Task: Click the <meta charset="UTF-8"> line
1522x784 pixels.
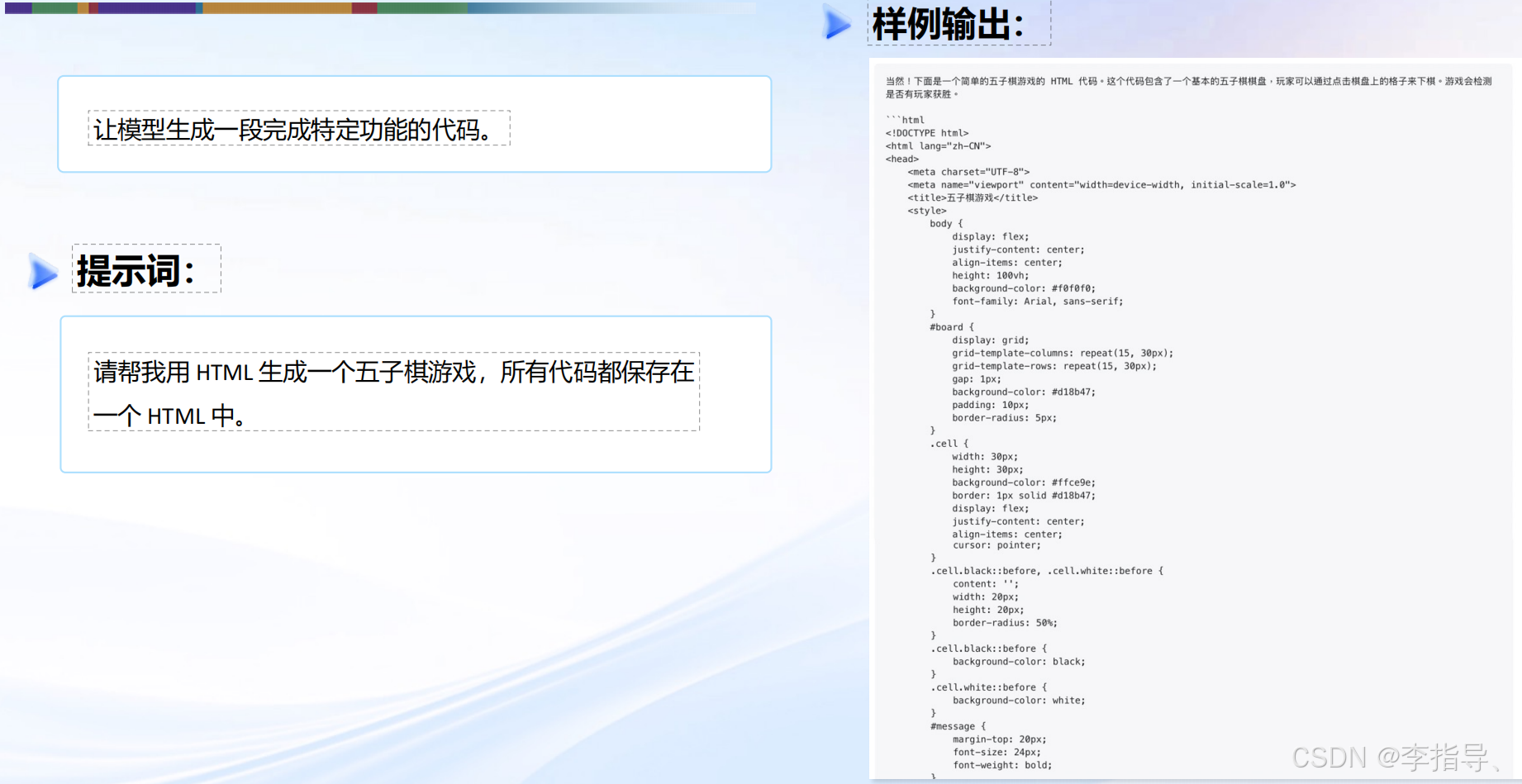Action: tap(968, 172)
